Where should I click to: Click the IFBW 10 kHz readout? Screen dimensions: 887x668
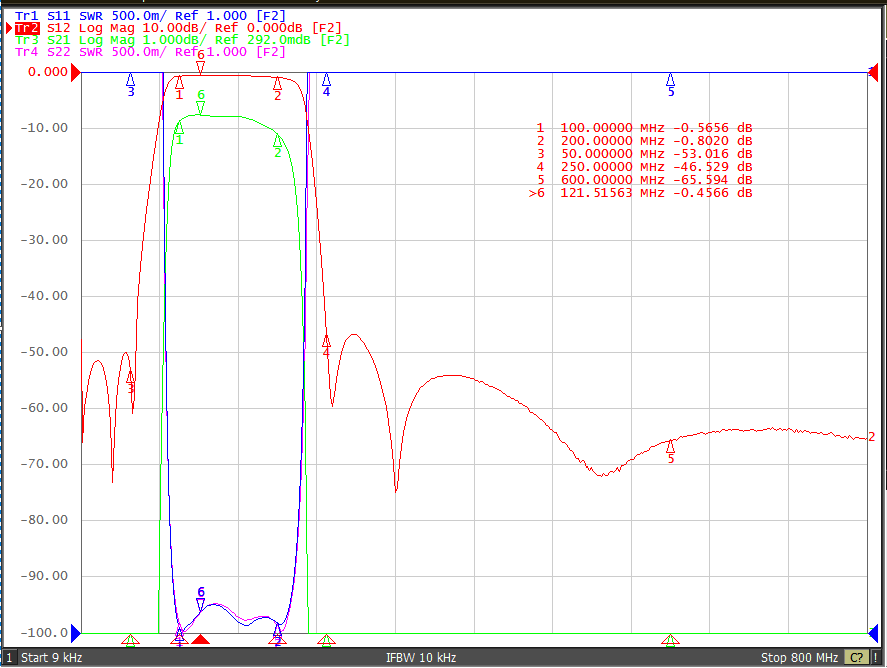421,658
